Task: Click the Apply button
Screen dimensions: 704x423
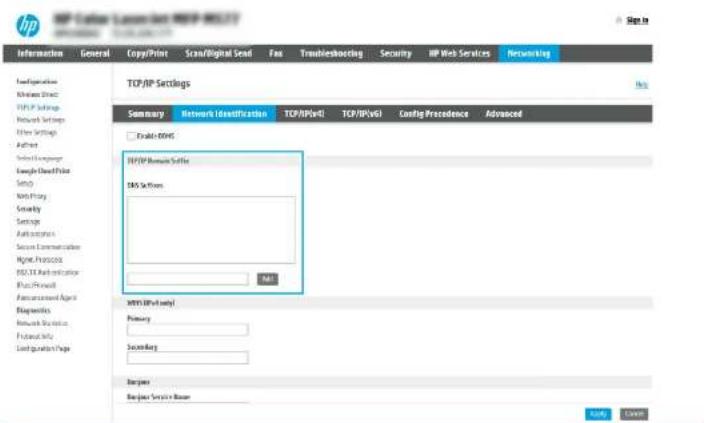Action: [598, 414]
